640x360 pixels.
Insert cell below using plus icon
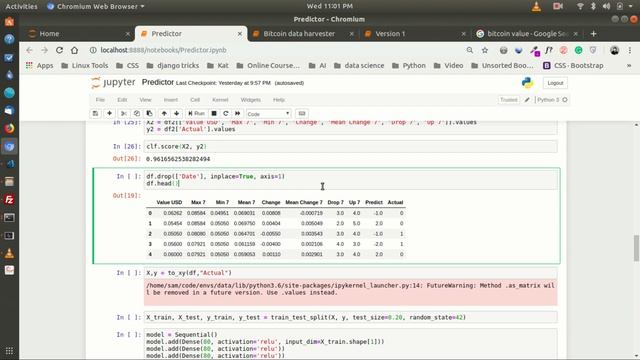(109, 113)
